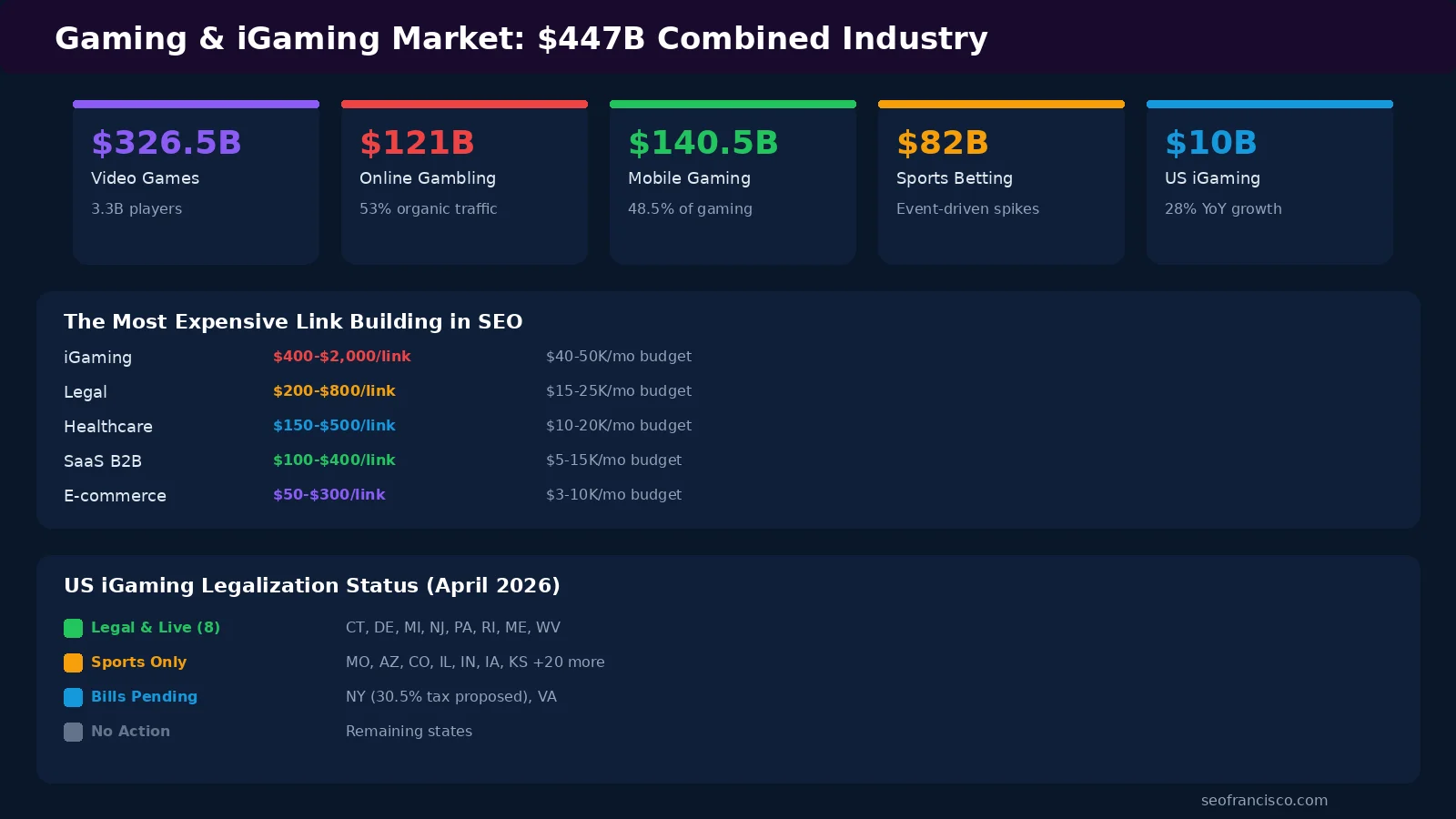Select the purple Video Games card bar
The image size is (1456, 819).
point(195,104)
